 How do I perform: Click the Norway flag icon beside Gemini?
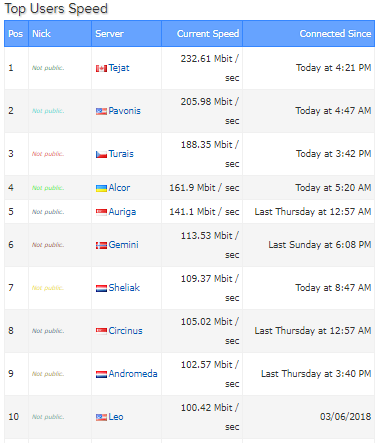click(101, 245)
